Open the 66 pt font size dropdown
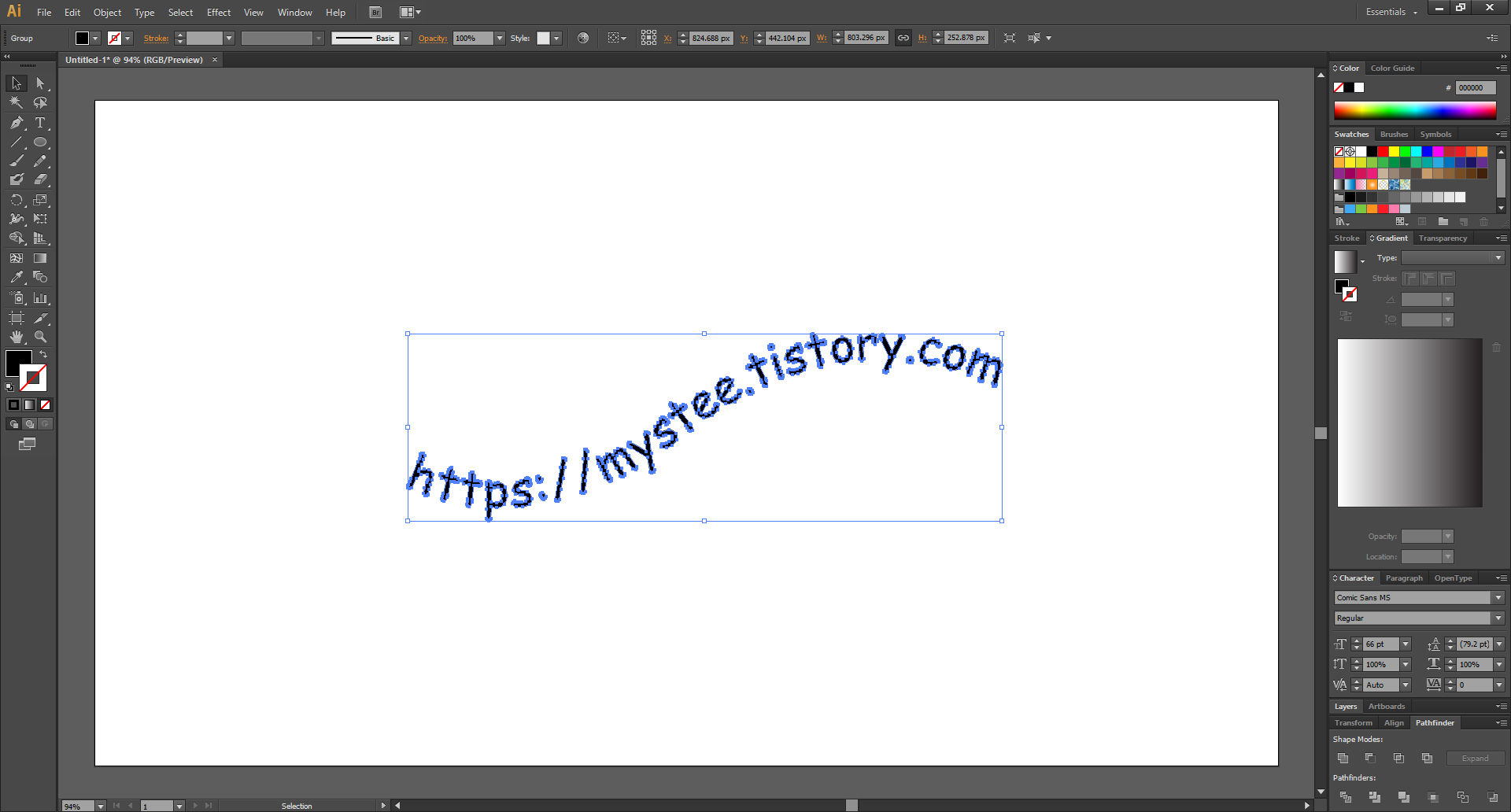The image size is (1511, 812). (x=1406, y=644)
